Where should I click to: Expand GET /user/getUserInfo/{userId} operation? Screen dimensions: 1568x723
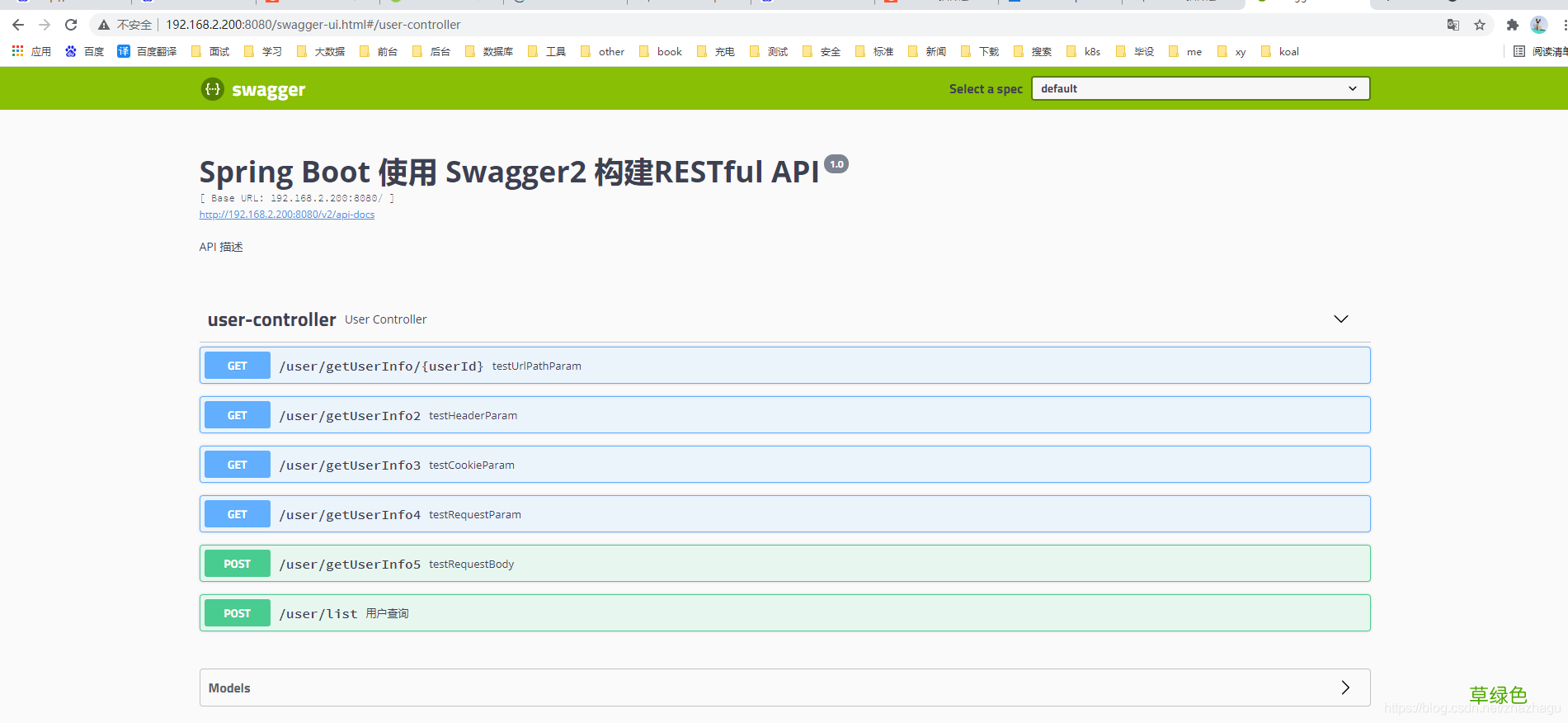point(784,366)
